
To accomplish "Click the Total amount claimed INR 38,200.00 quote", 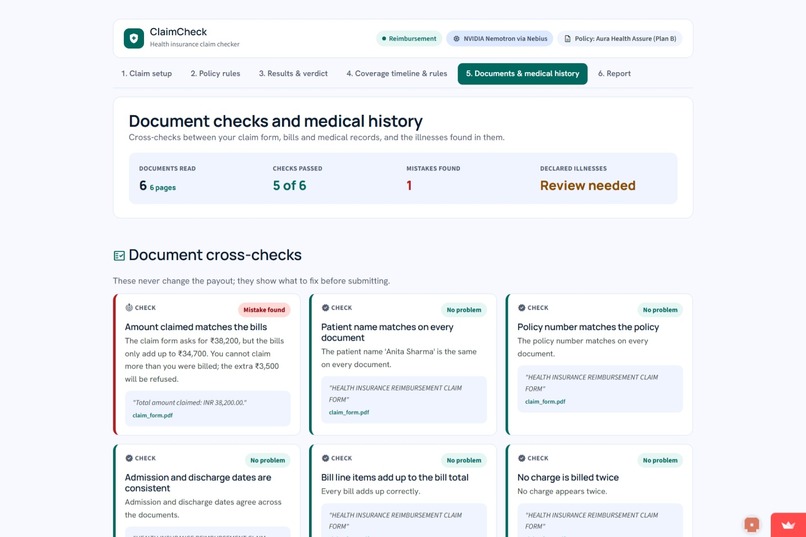I will point(190,402).
